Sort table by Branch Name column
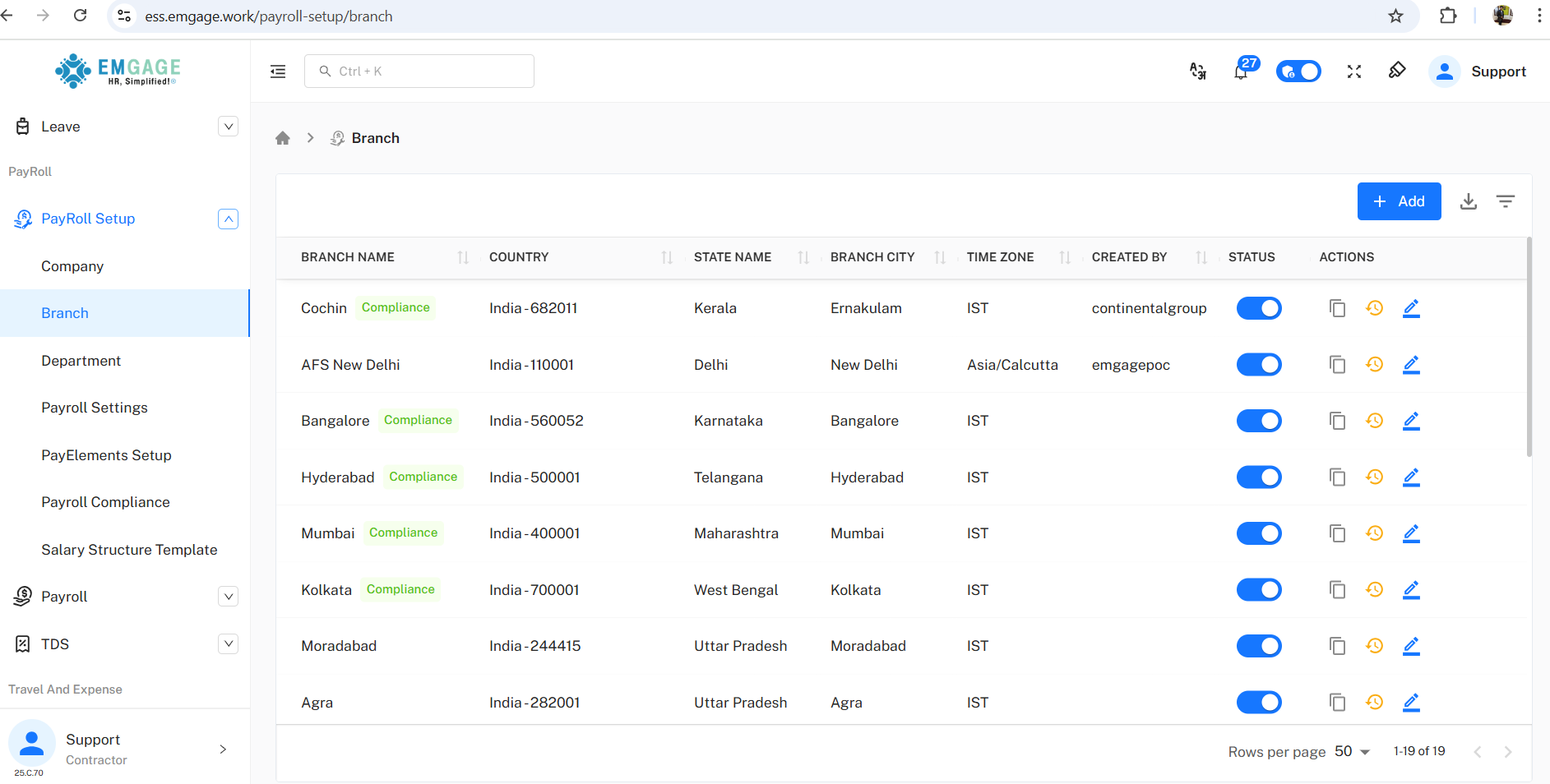The image size is (1550, 784). point(463,257)
